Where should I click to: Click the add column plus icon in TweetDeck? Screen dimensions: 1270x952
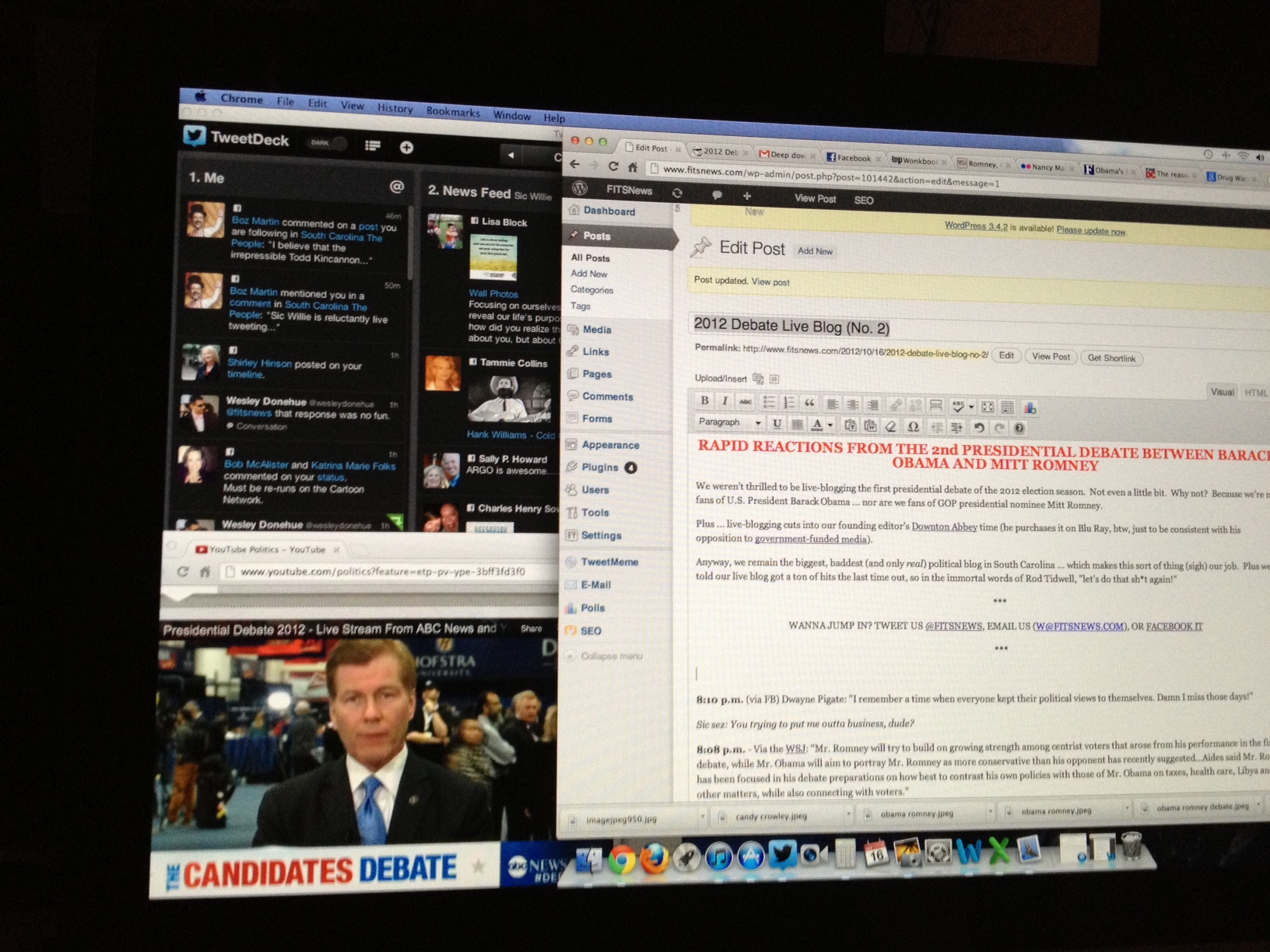coord(406,147)
